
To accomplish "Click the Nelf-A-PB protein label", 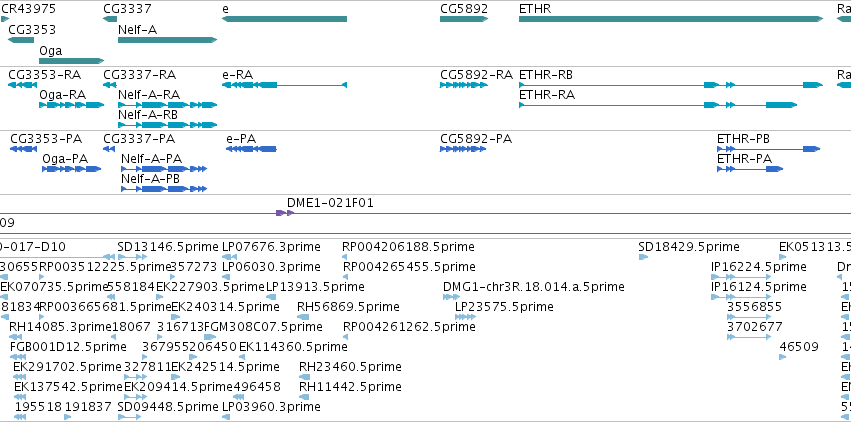I will coord(150,179).
